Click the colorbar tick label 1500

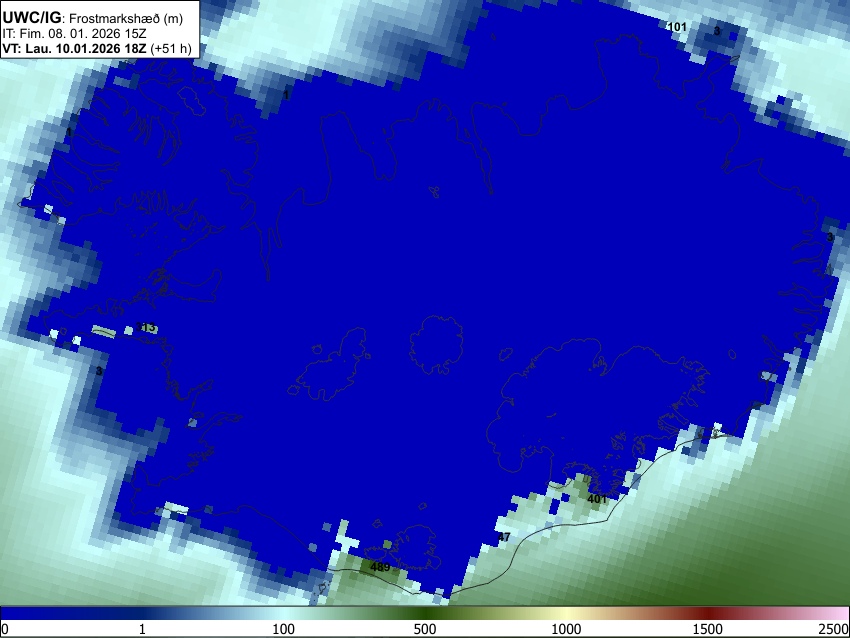click(708, 629)
